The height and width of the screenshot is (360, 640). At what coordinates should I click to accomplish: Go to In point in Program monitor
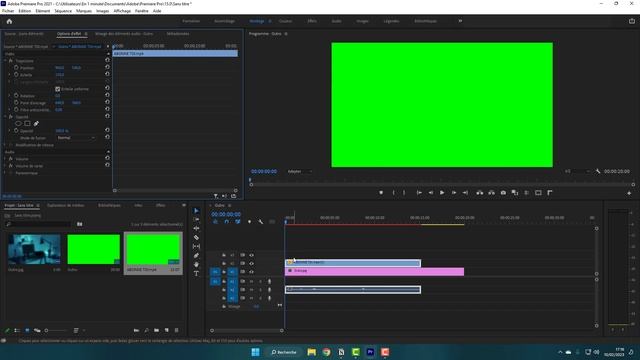pyautogui.click(x=419, y=193)
